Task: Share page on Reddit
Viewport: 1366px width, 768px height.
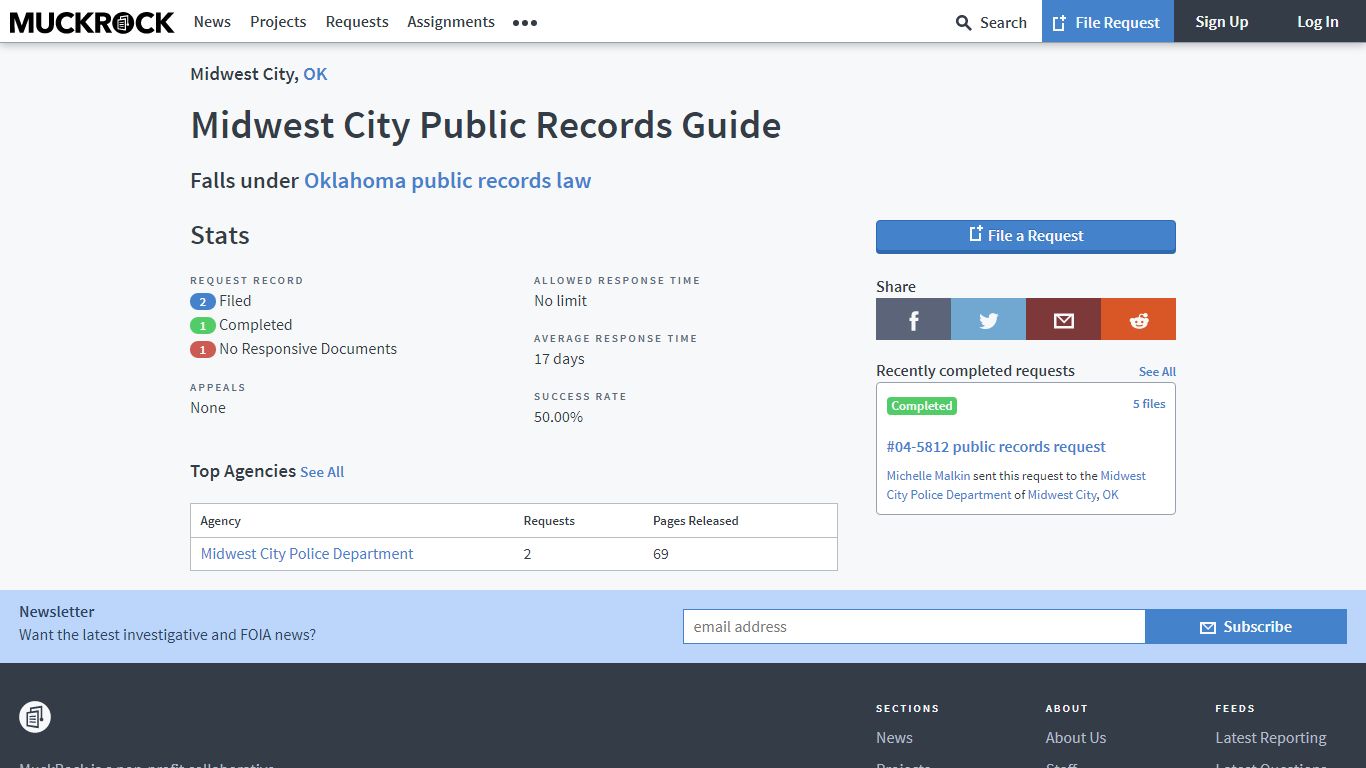Action: click(x=1138, y=320)
